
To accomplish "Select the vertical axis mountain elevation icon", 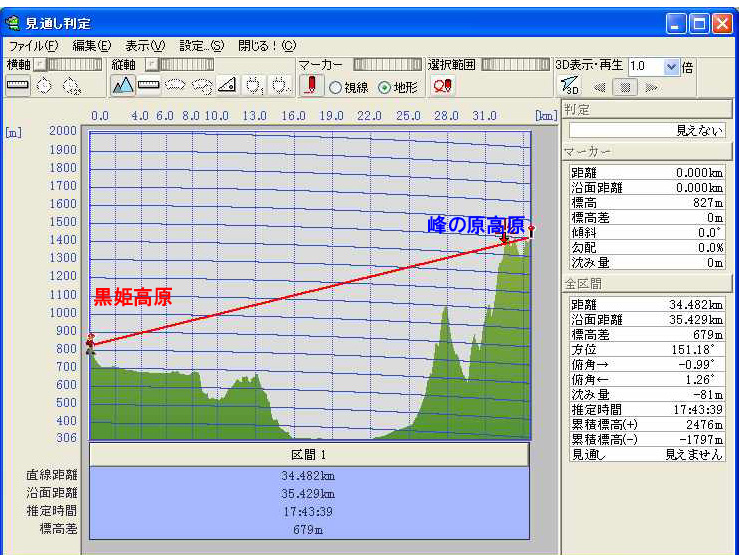I will [x=123, y=86].
